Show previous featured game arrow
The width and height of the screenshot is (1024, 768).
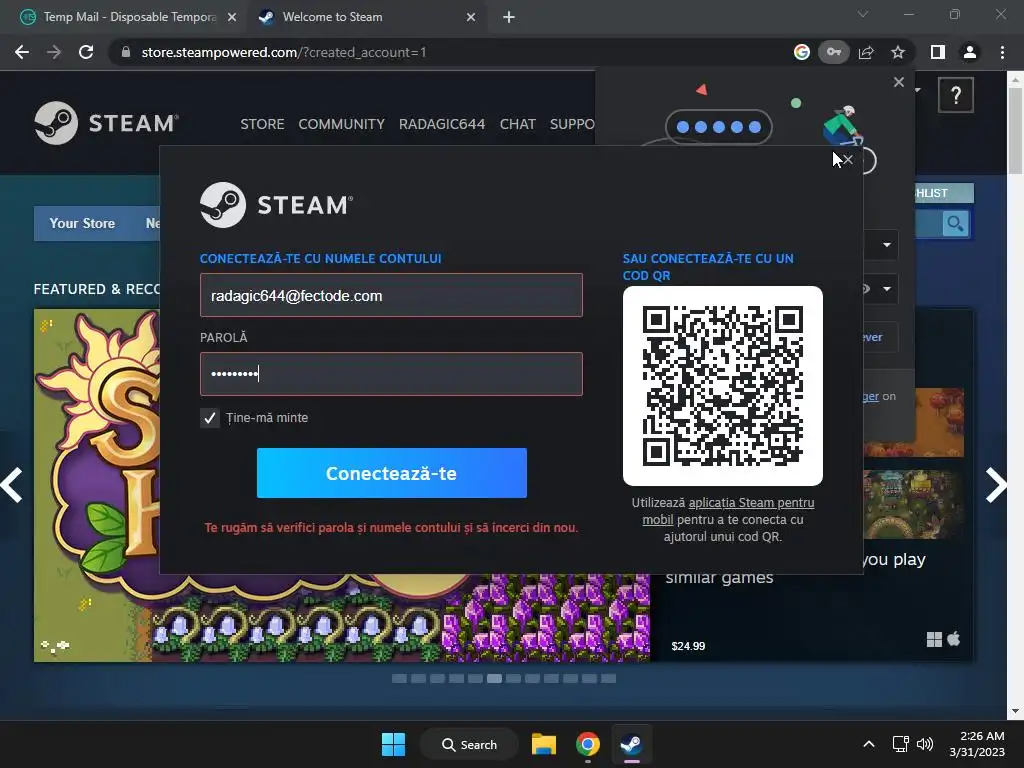pyautogui.click(x=12, y=485)
